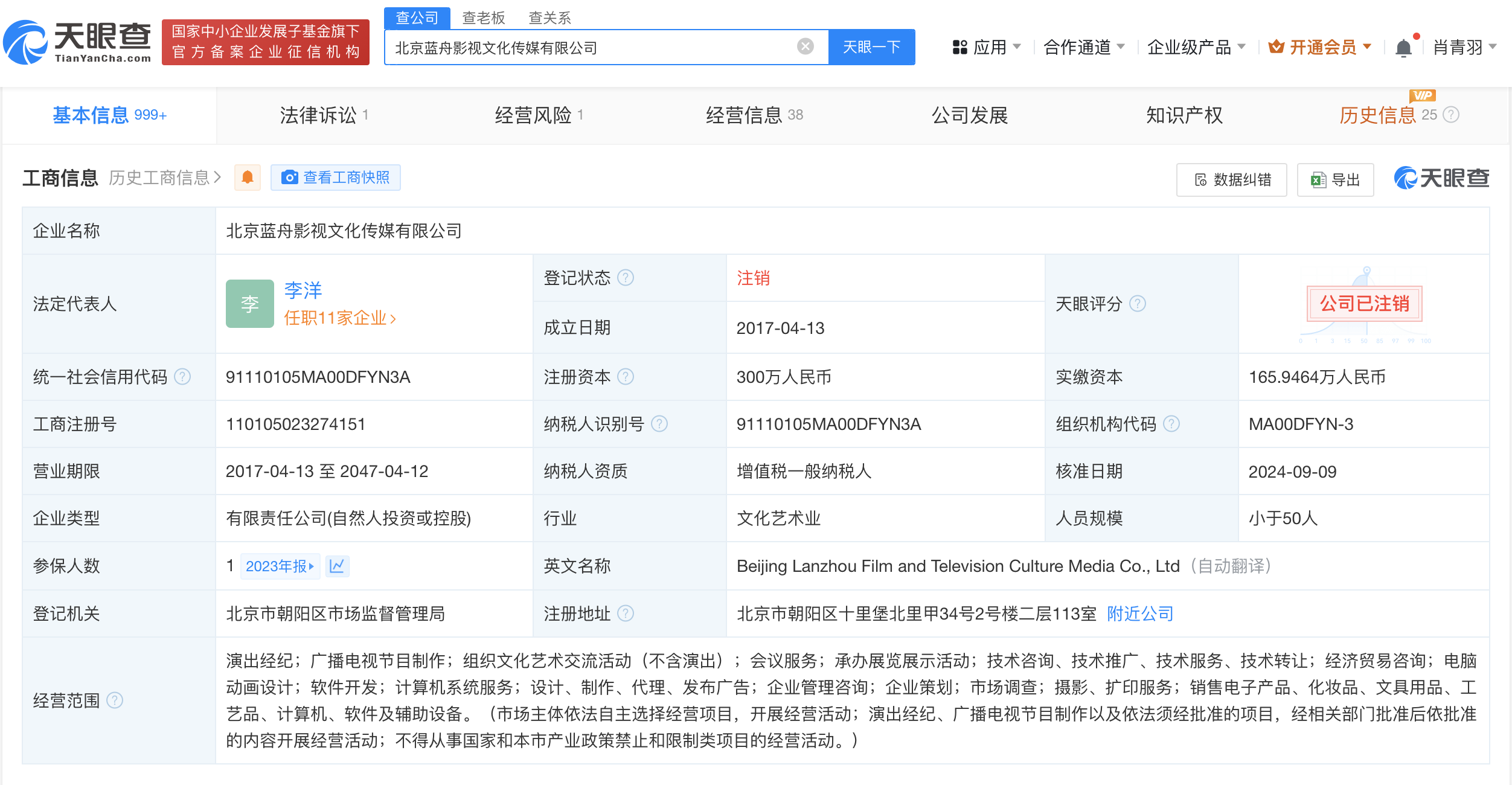Click the registration number 110105023274151
Screen dimensions: 1512x785
(x=296, y=424)
